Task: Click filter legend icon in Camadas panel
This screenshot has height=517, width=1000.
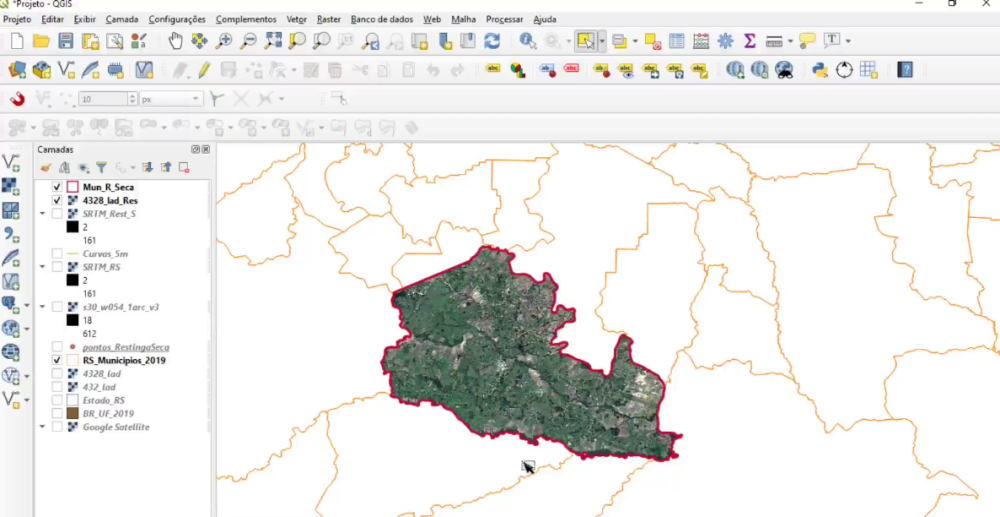Action: click(101, 168)
